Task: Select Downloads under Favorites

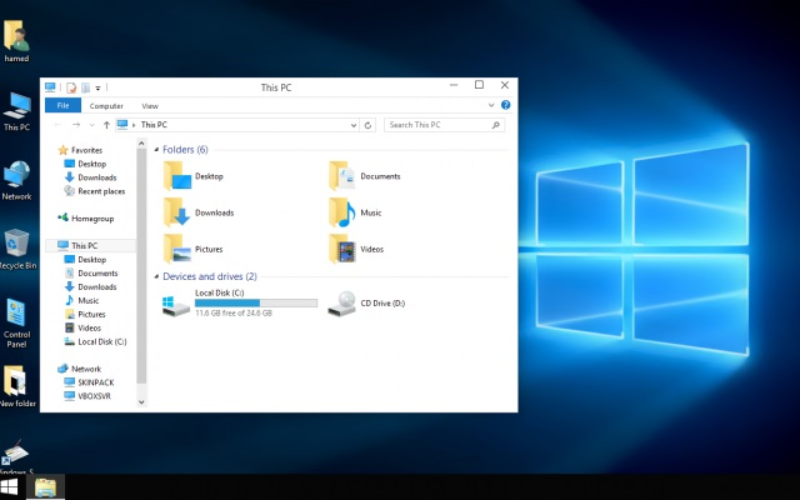Action: (90, 178)
